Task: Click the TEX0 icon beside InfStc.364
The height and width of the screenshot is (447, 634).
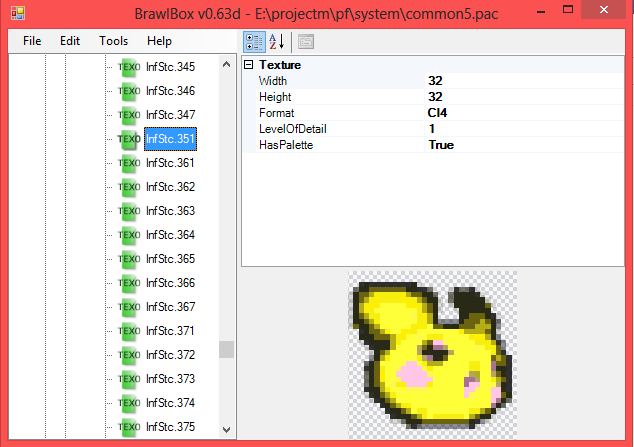Action: tap(129, 235)
